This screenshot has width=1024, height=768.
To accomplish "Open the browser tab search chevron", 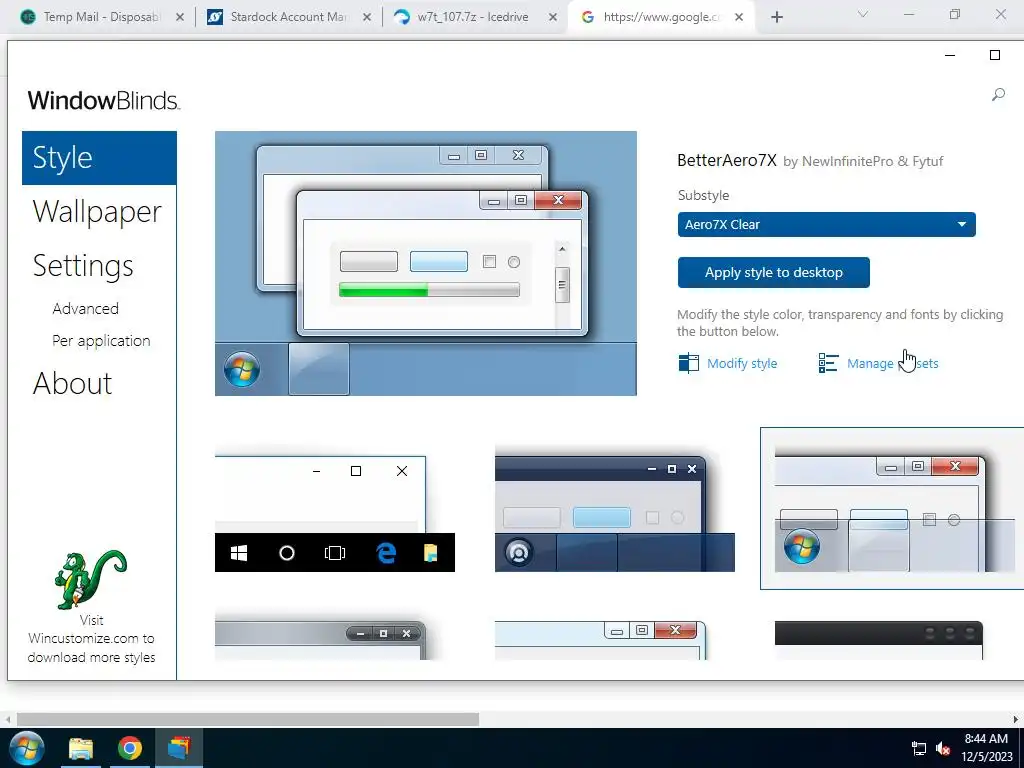I will pyautogui.click(x=863, y=14).
